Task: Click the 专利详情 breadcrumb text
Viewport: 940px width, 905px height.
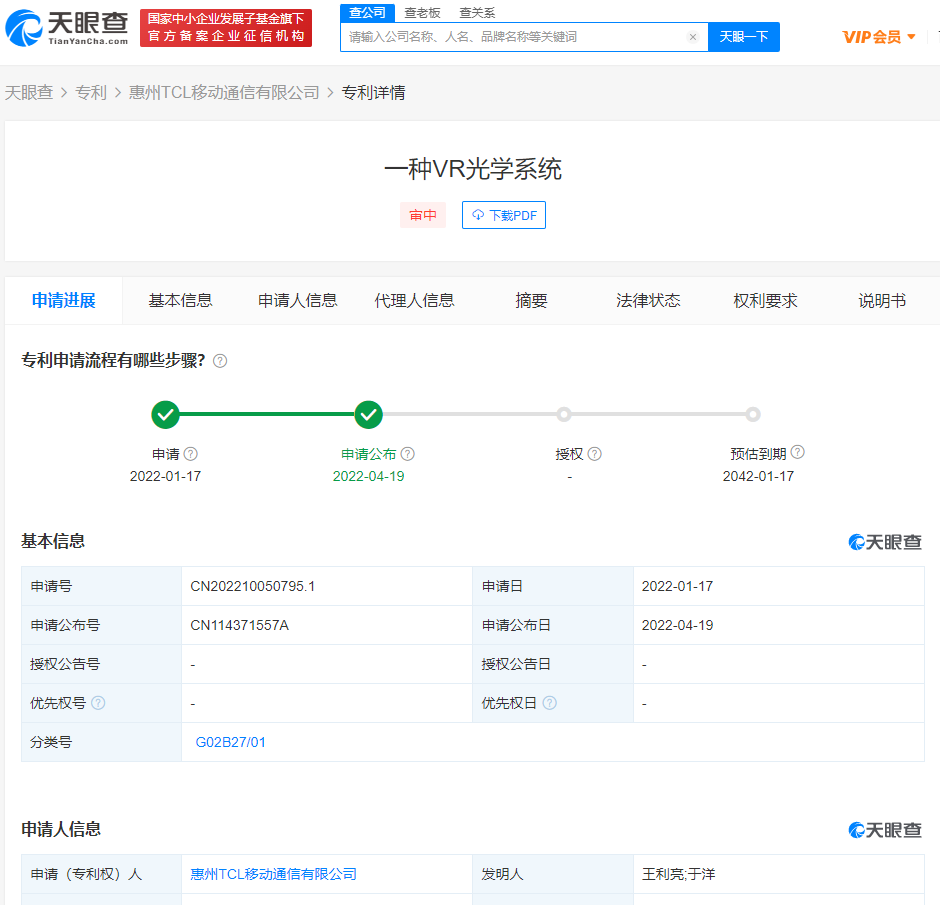Action: [x=373, y=92]
